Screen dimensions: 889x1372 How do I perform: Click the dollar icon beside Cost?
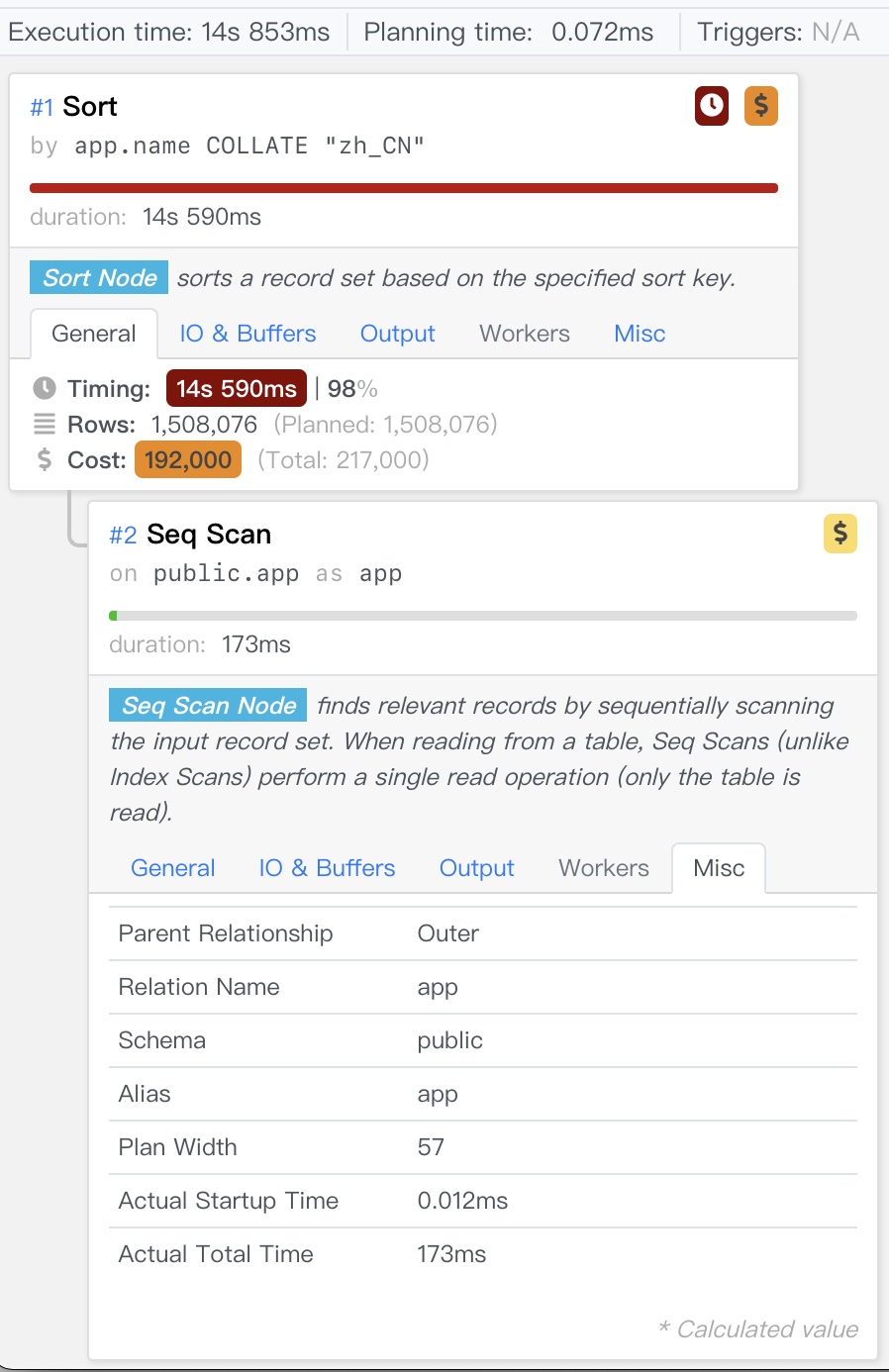coord(45,460)
